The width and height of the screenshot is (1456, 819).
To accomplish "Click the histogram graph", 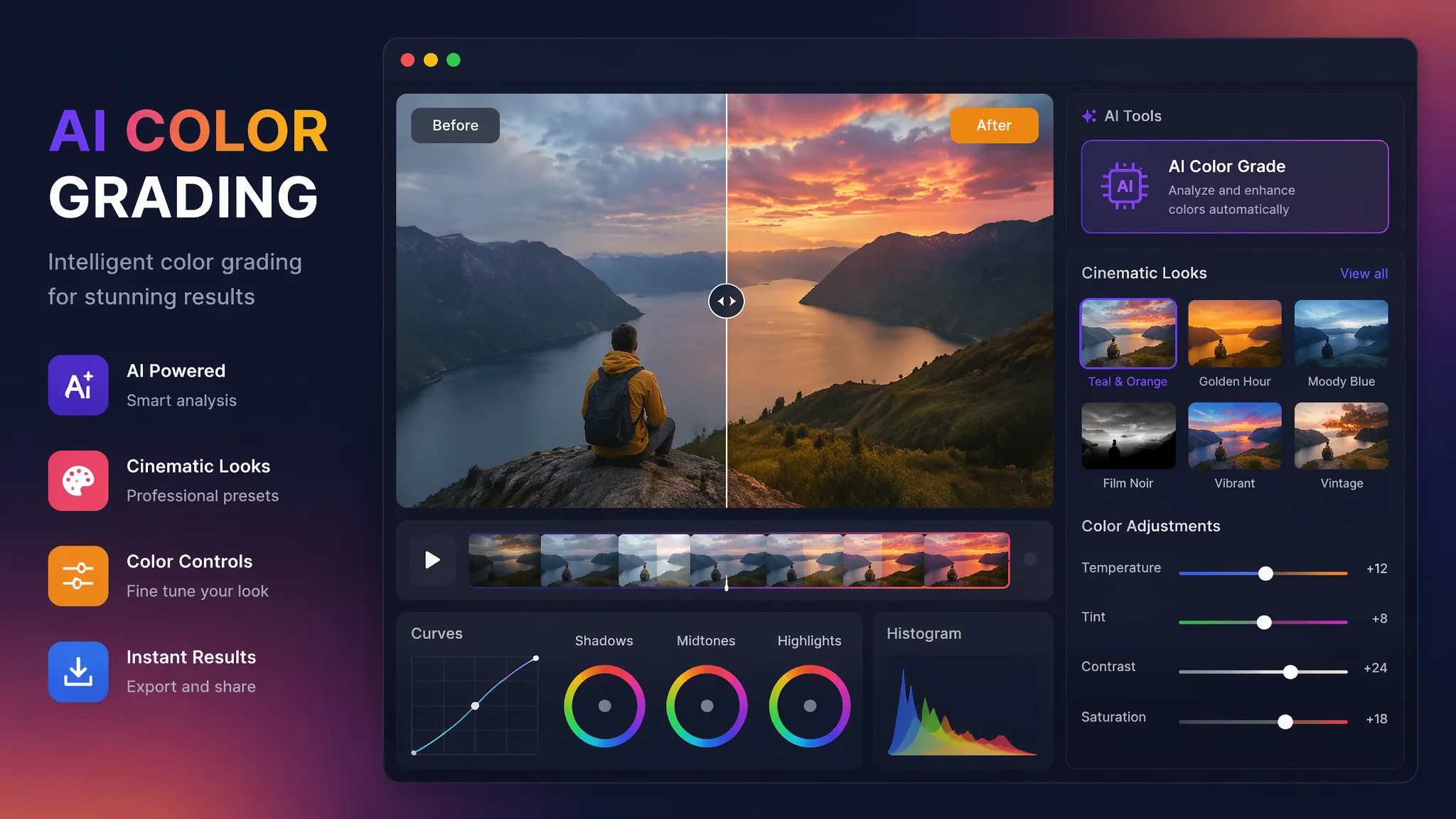I will (963, 712).
